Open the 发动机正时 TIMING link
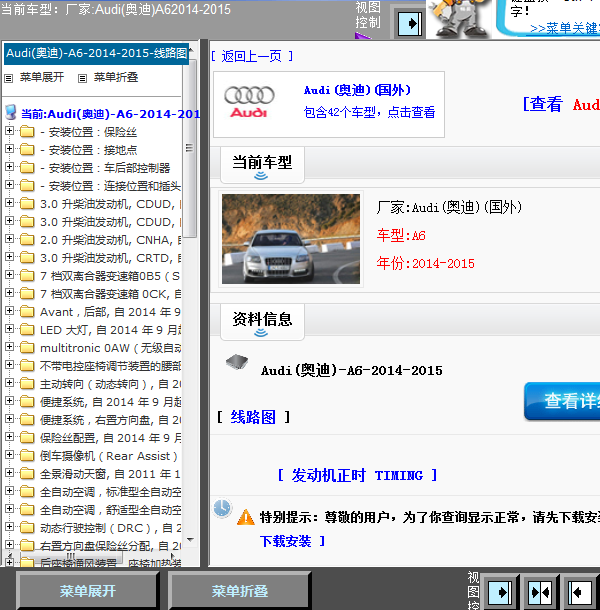600x610 pixels. point(357,475)
